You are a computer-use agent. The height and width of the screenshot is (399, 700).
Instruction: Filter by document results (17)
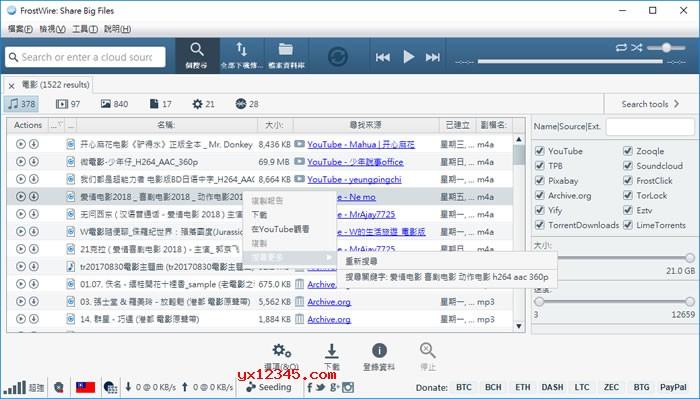161,104
